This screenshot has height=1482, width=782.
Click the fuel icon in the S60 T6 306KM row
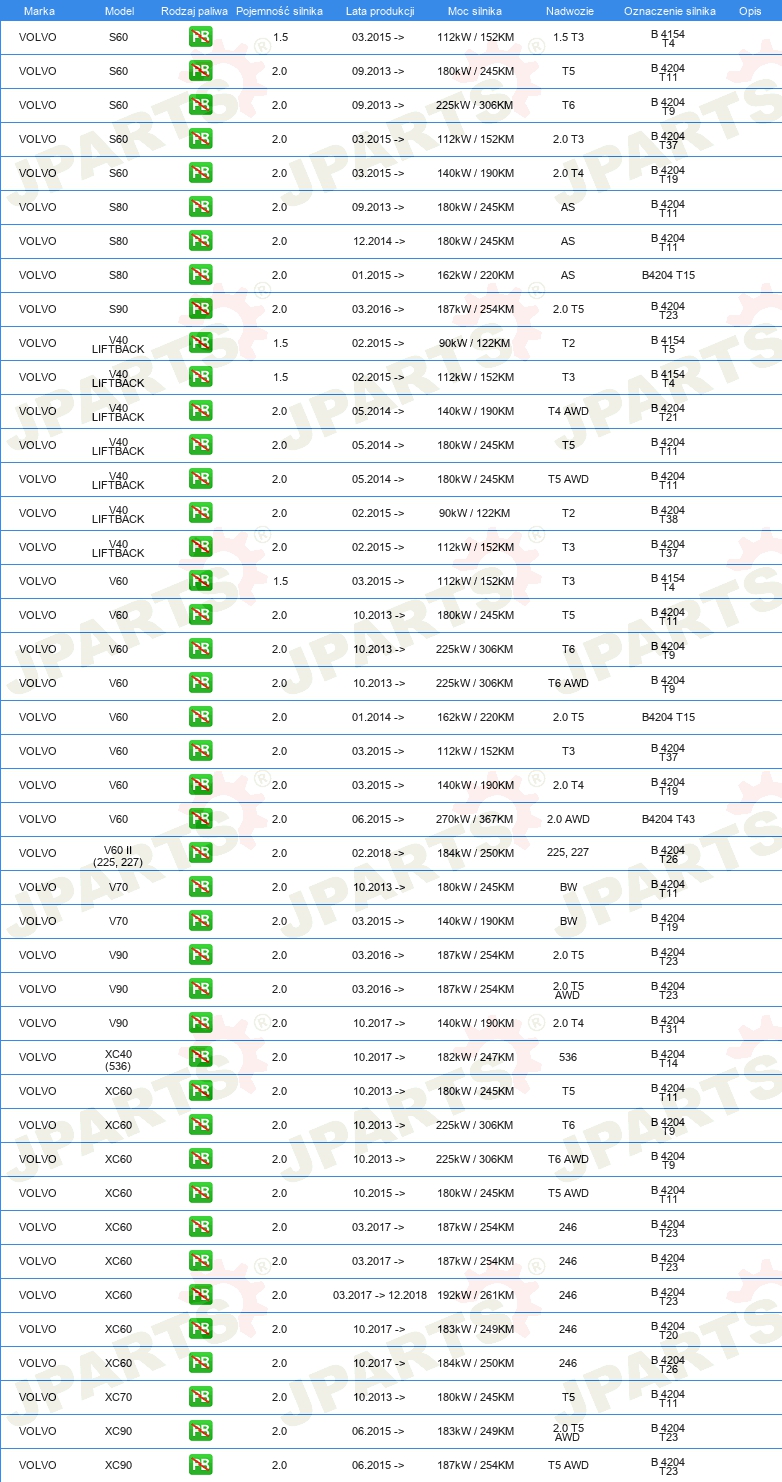pyautogui.click(x=200, y=106)
